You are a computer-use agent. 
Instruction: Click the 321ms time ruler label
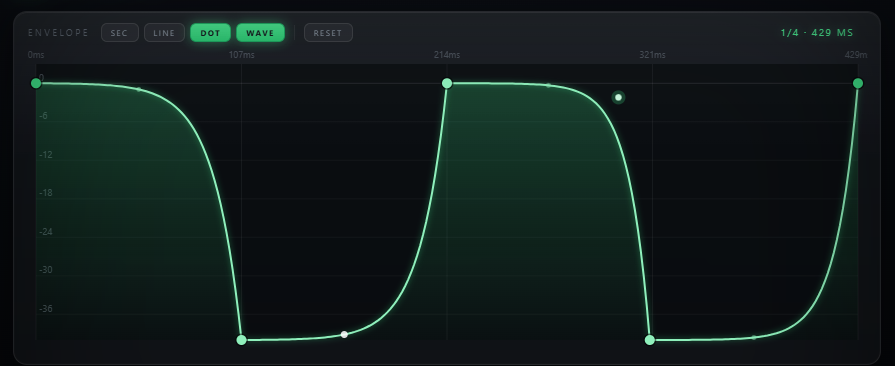tap(652, 55)
